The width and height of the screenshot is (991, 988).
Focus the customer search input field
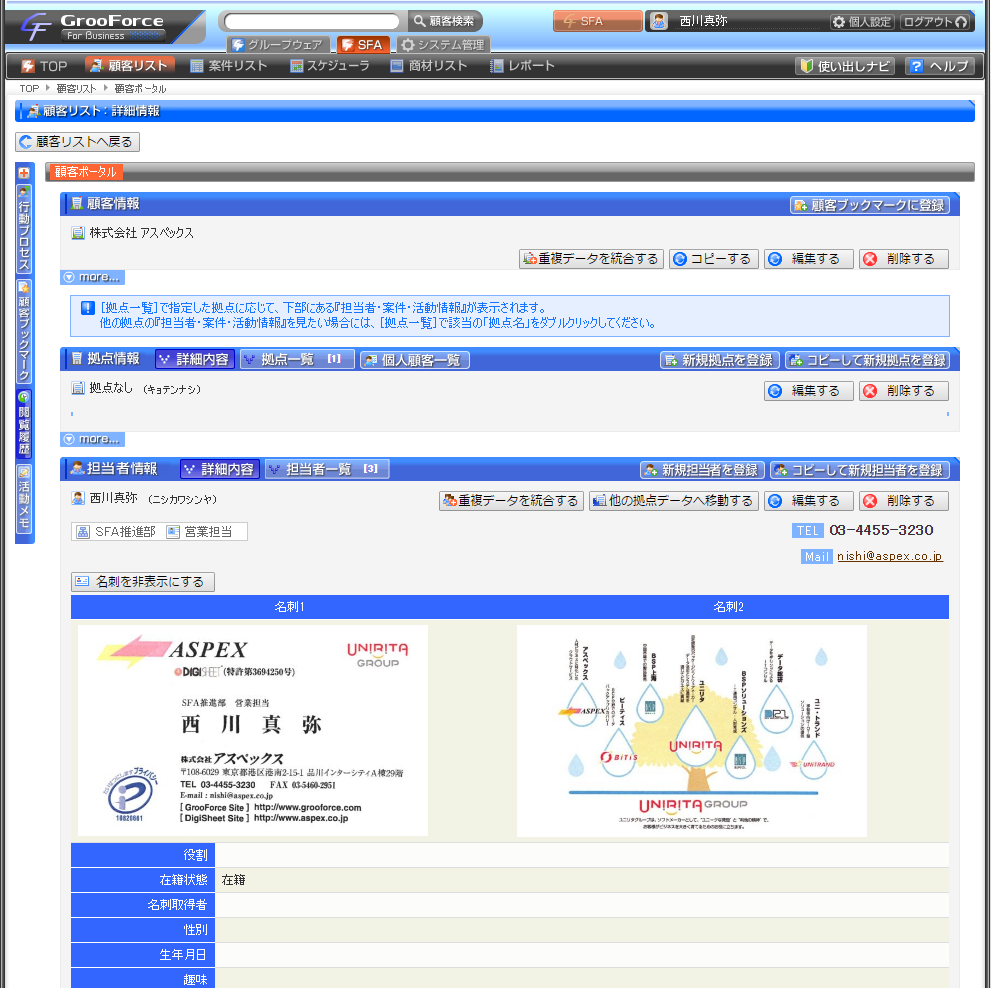312,21
